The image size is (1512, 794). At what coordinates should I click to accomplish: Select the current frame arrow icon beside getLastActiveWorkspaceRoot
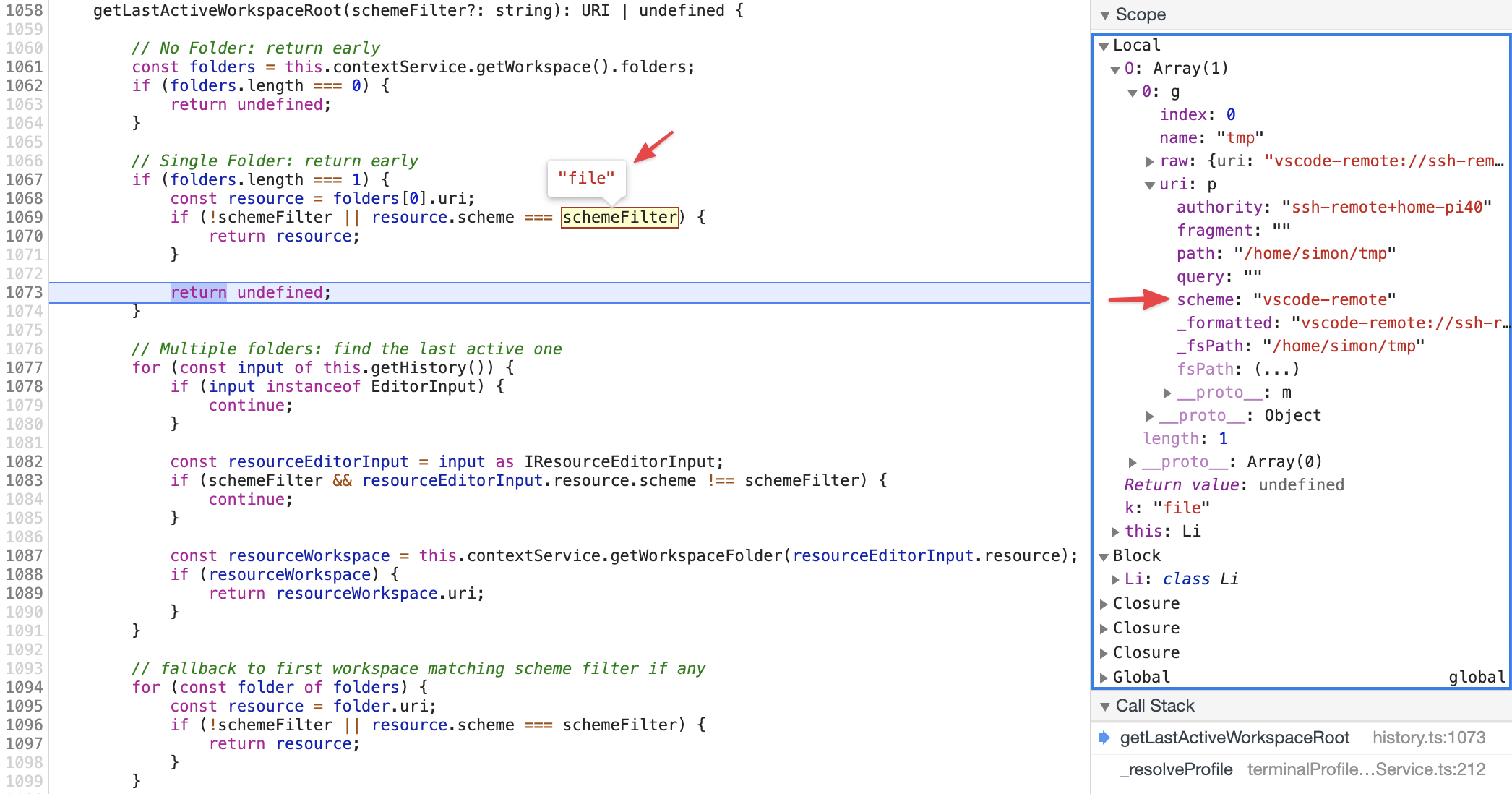tap(1104, 738)
